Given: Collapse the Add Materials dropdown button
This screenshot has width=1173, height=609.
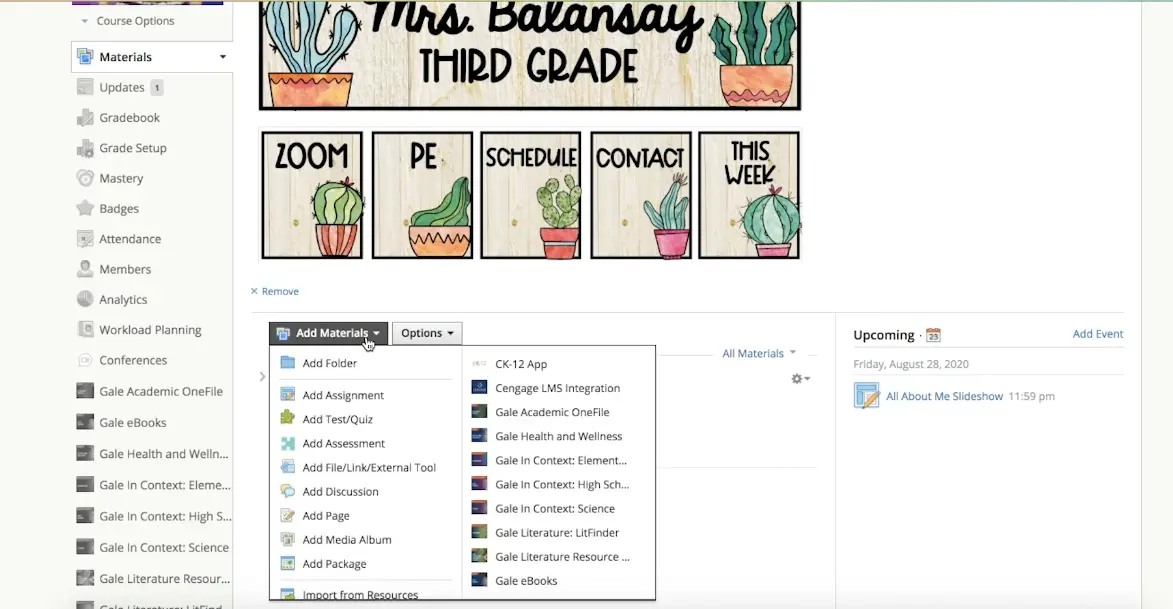Looking at the screenshot, I should (x=328, y=333).
